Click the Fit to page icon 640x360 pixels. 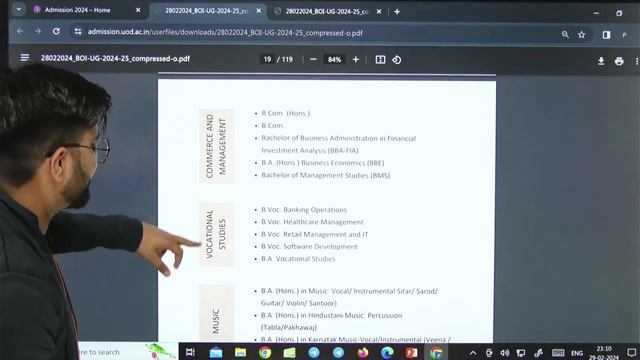pyautogui.click(x=380, y=60)
